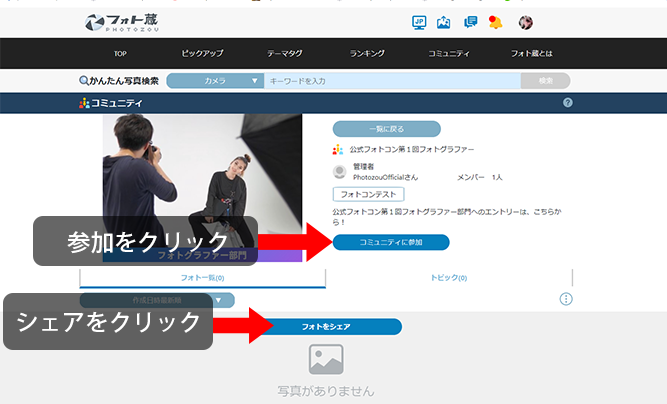This screenshot has height=404, width=667.
Task: Open the messages chat icon
Action: (x=470, y=22)
